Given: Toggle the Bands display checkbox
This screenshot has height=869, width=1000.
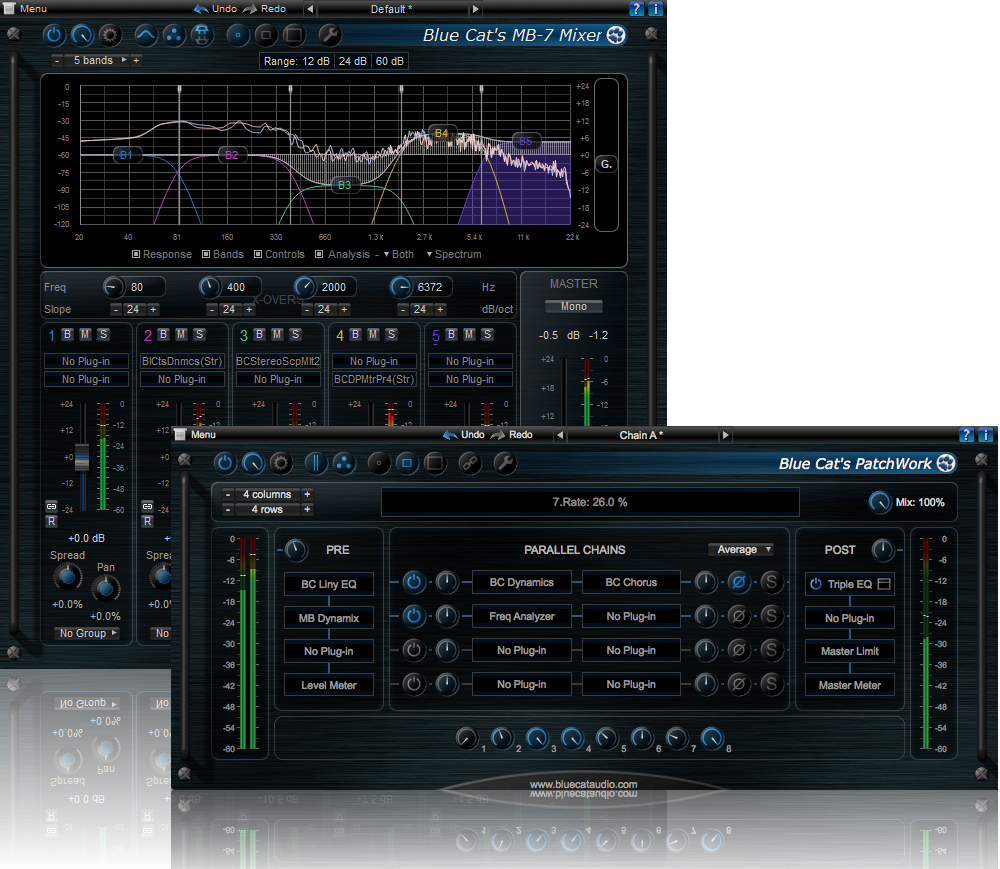Looking at the screenshot, I should [x=206, y=254].
